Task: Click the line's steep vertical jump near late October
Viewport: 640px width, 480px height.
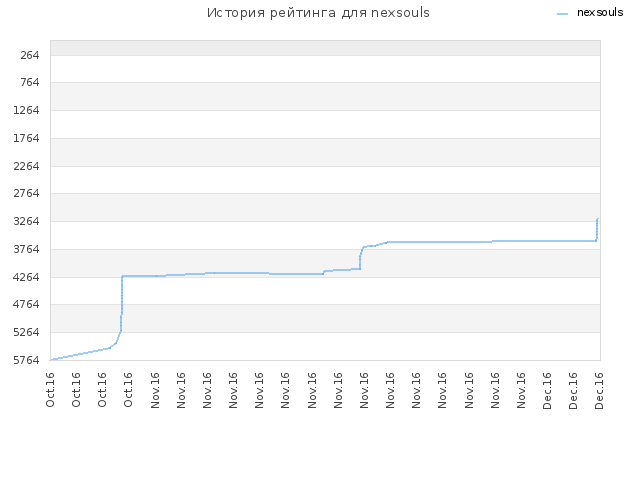Action: pyautogui.click(x=122, y=302)
